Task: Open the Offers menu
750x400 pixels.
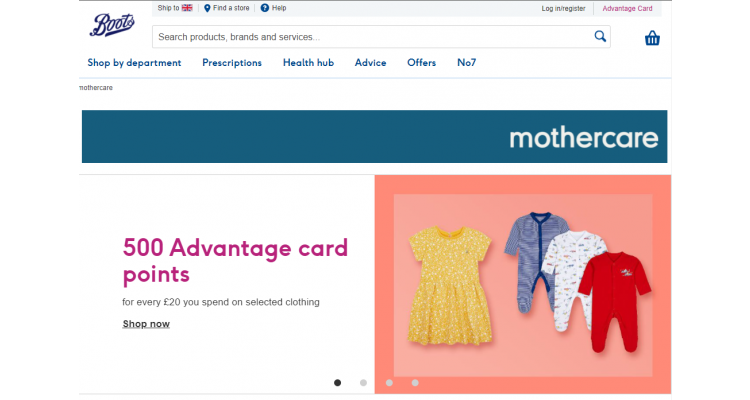Action: 421,63
